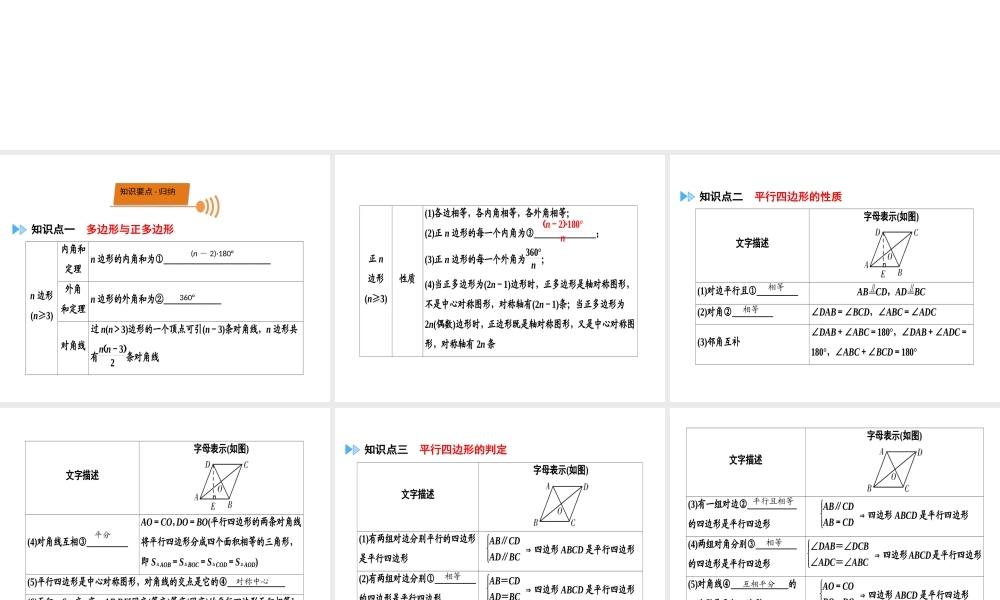The width and height of the screenshot is (1000, 600).
Task: Click 文字描述 header in the 平行四边形的性质 slide
Action: click(x=752, y=244)
